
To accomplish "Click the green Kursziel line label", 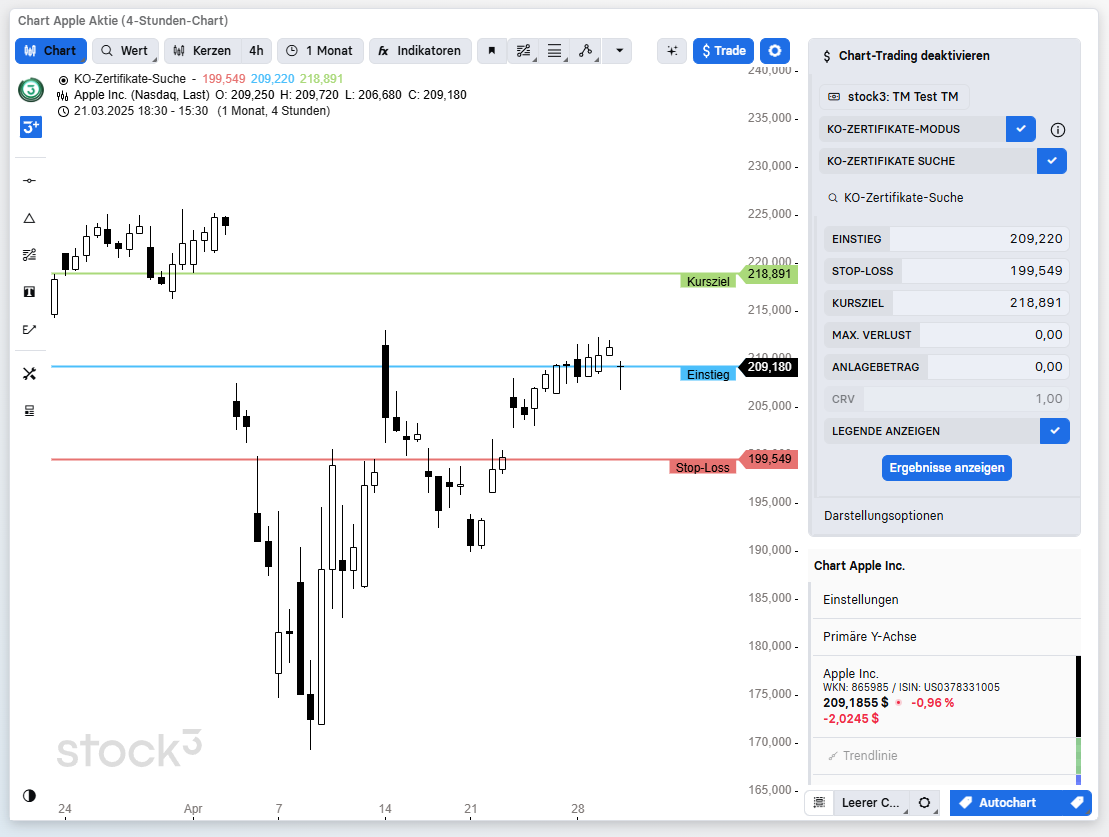I will point(708,282).
